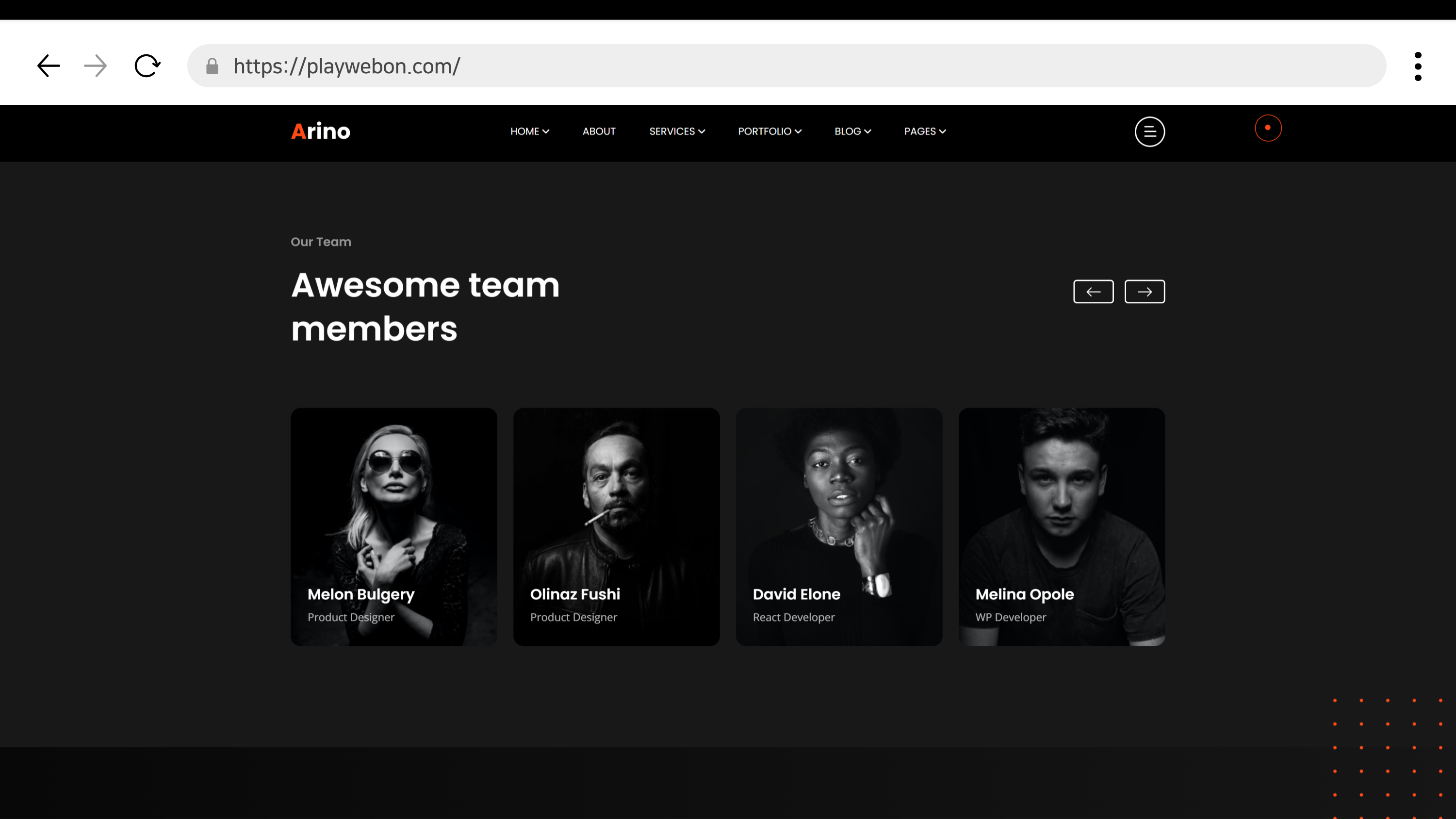Image resolution: width=1456 pixels, height=819 pixels.
Task: Click the browser forward arrow
Action: click(x=95, y=66)
